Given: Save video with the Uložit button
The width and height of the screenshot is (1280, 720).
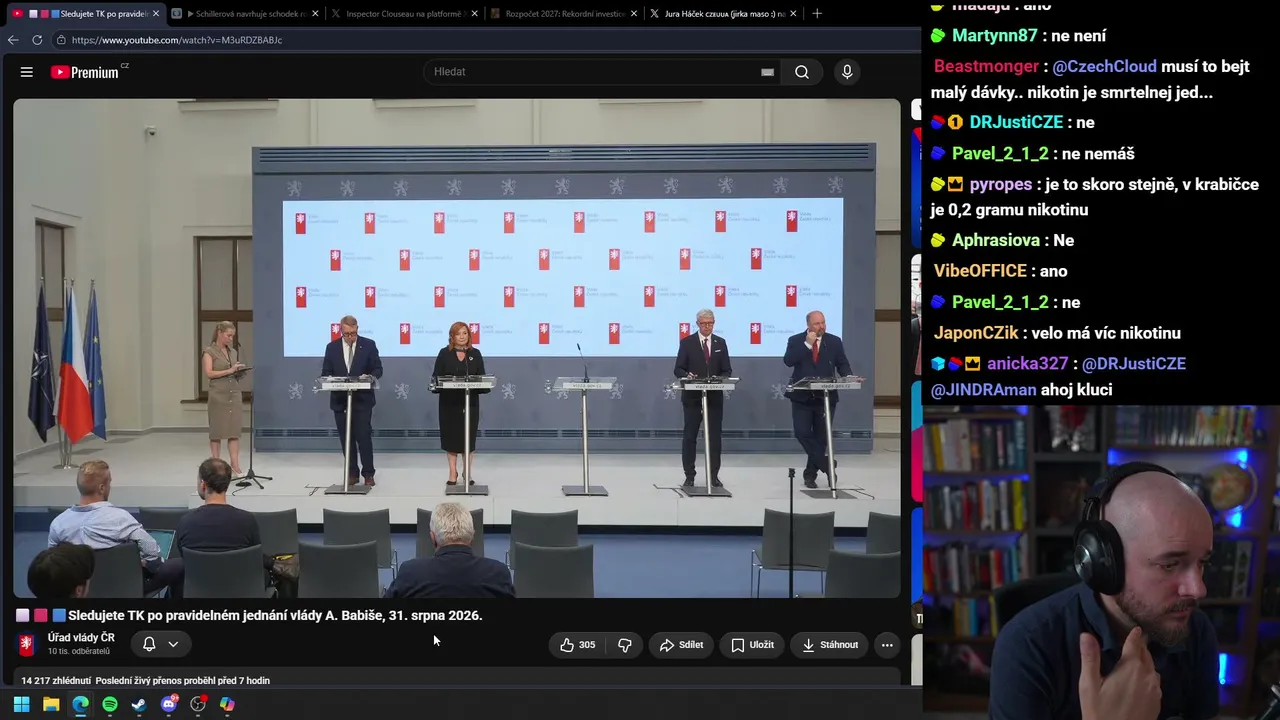Looking at the screenshot, I should tap(753, 645).
